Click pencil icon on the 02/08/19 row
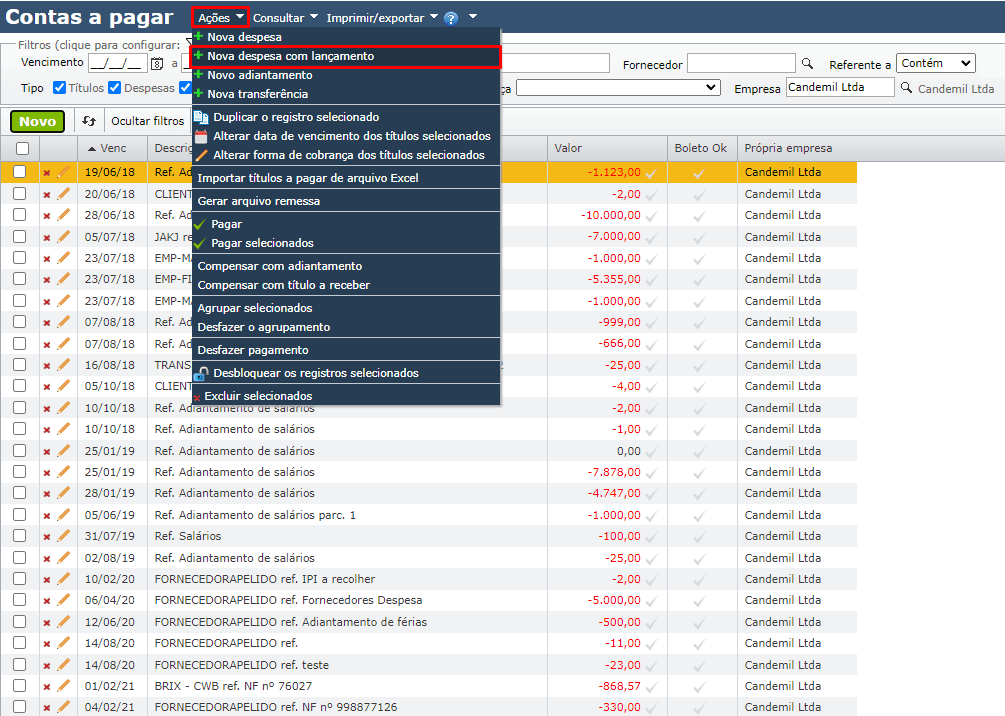1005x716 pixels. click(x=63, y=558)
